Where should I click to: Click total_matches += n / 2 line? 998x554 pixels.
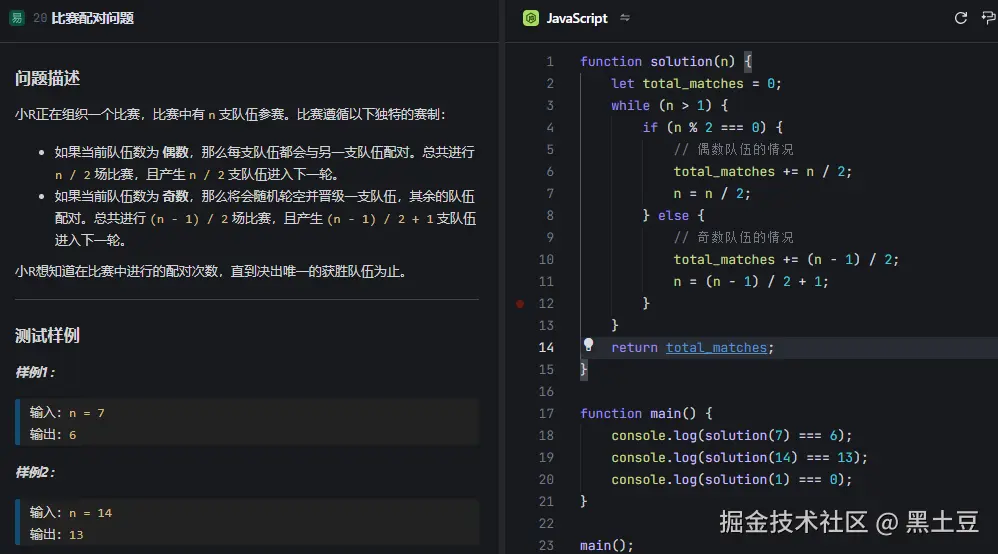coord(763,171)
